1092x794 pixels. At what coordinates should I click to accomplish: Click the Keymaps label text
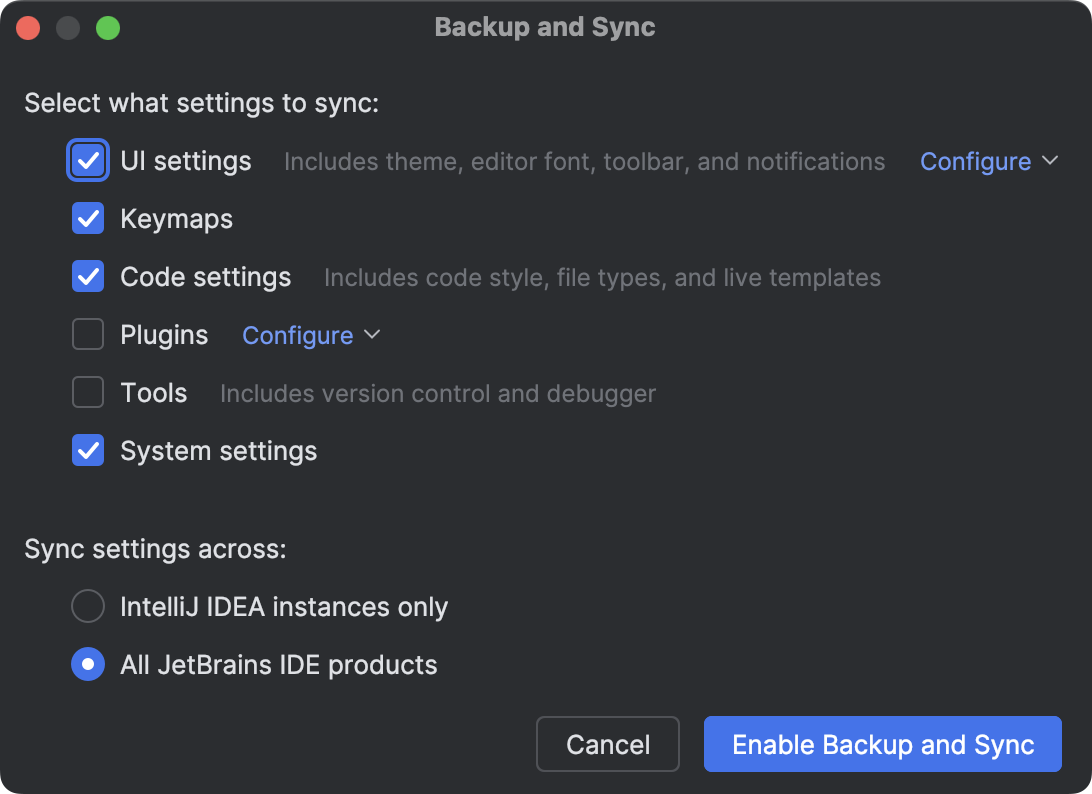(x=176, y=218)
